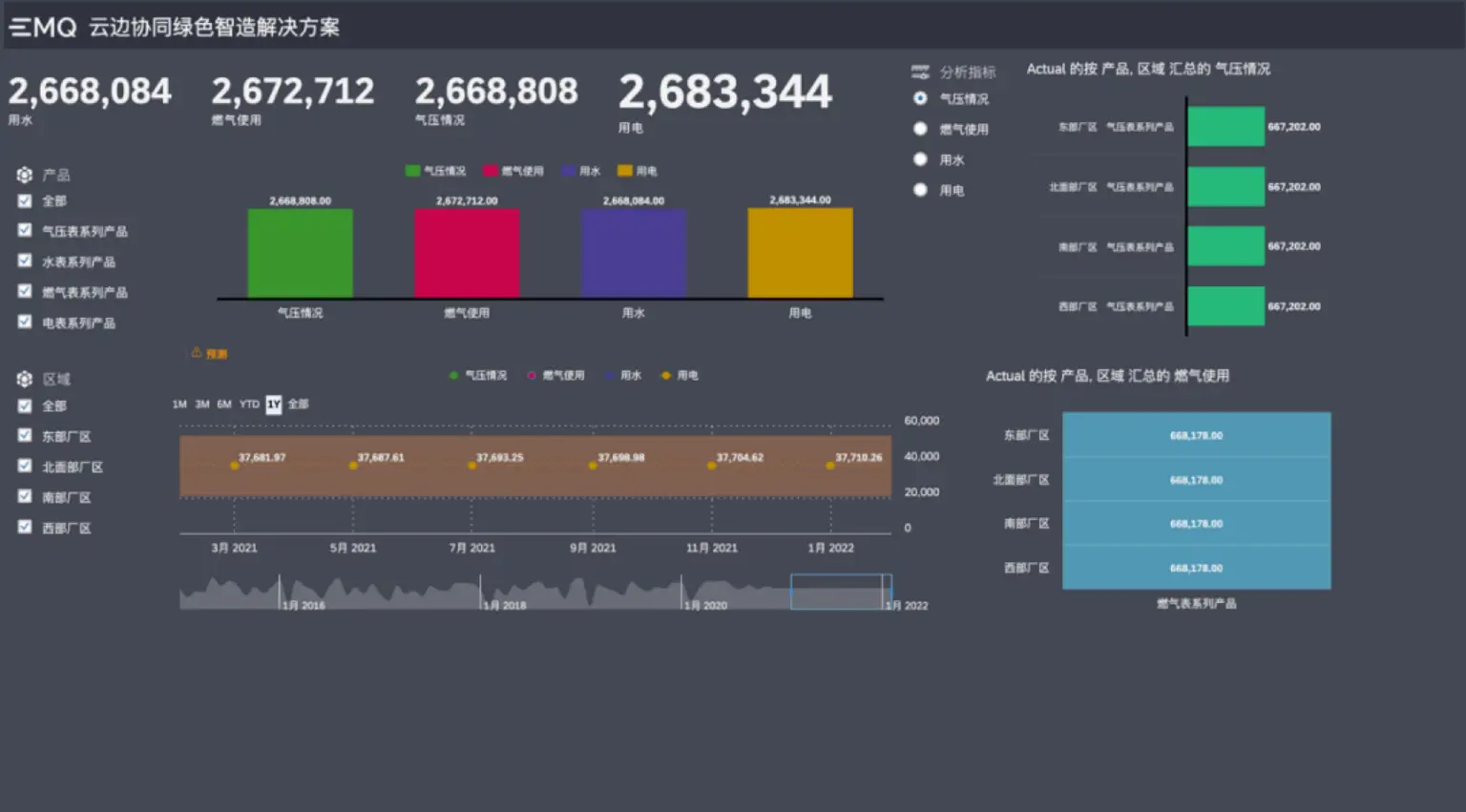Click the gear icon beside 区域
Screen dimensions: 1466x812
coord(25,379)
